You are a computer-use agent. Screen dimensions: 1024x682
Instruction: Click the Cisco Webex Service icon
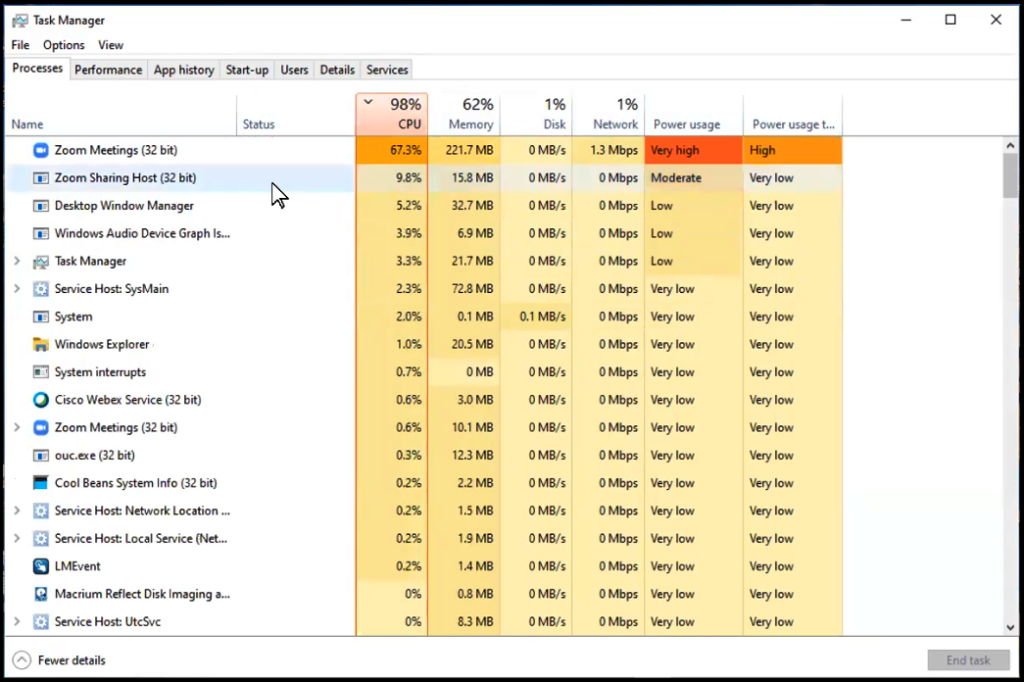pos(40,400)
